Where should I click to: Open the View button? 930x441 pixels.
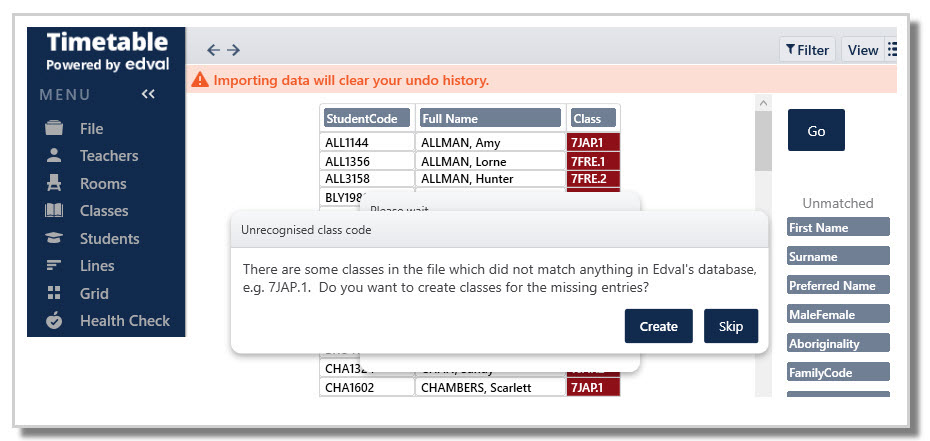(x=863, y=50)
